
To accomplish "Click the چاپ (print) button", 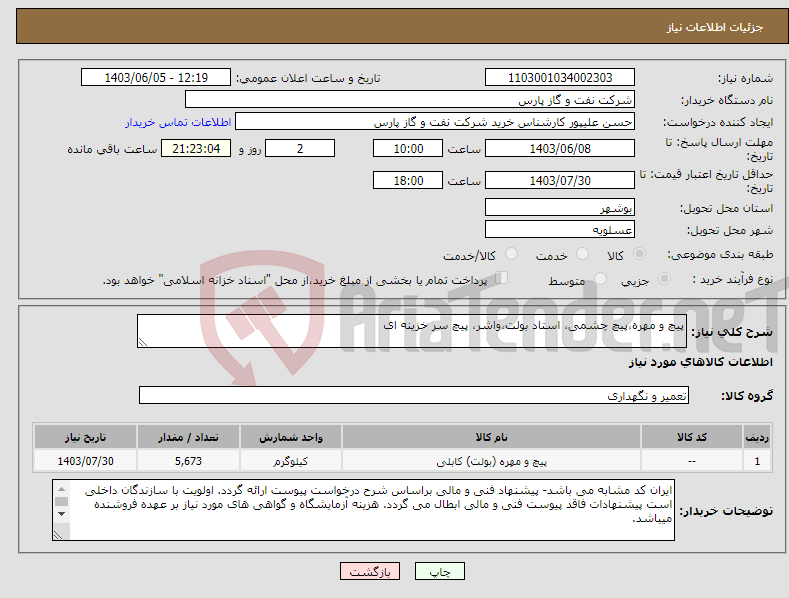I will 439,571.
